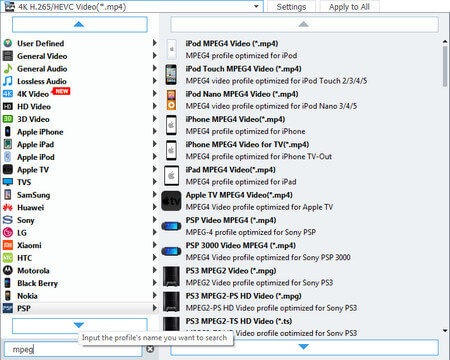Select the Apple iPad category
This screenshot has width=450, height=360.
[x=80, y=144]
